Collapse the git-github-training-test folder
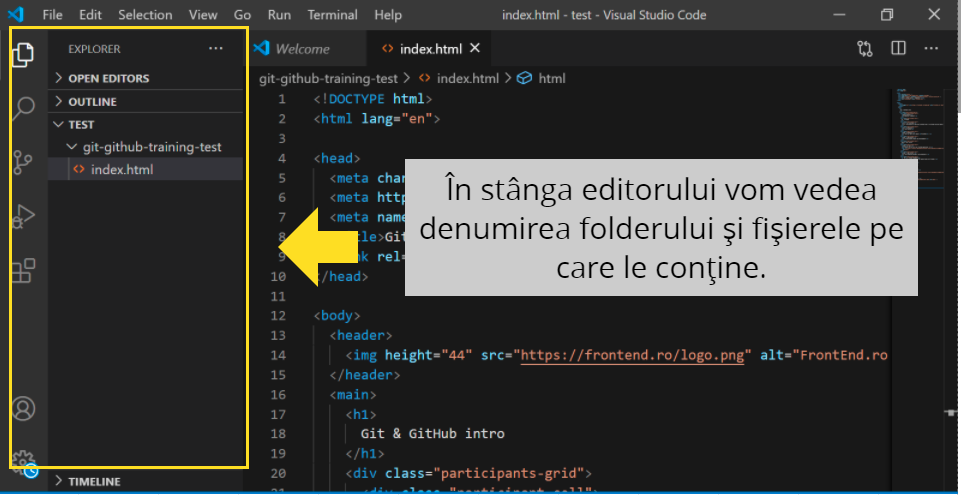Screen dimensions: 961x495 pyautogui.click(x=146, y=147)
